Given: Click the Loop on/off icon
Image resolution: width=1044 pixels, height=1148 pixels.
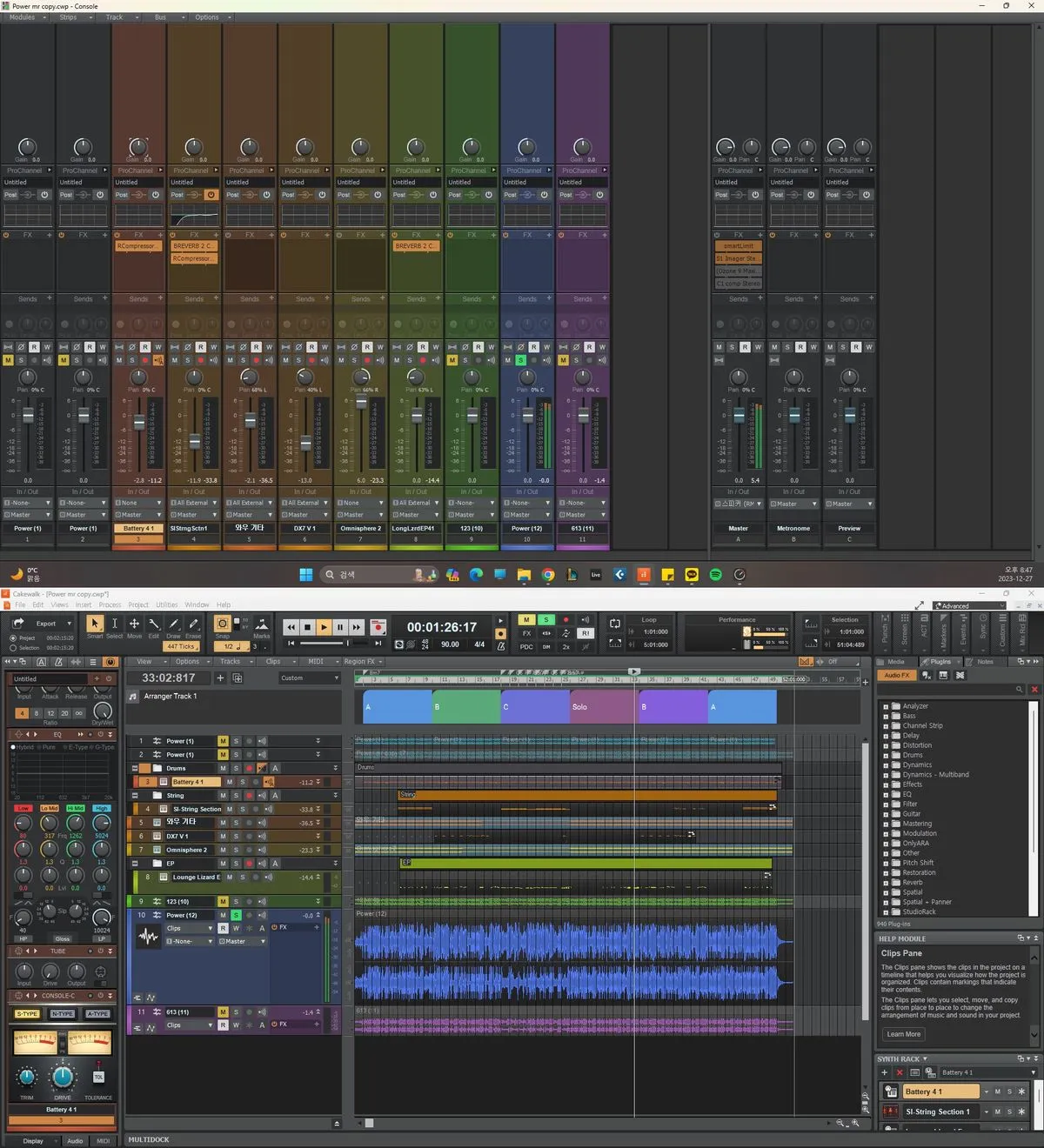Looking at the screenshot, I should coord(615,624).
